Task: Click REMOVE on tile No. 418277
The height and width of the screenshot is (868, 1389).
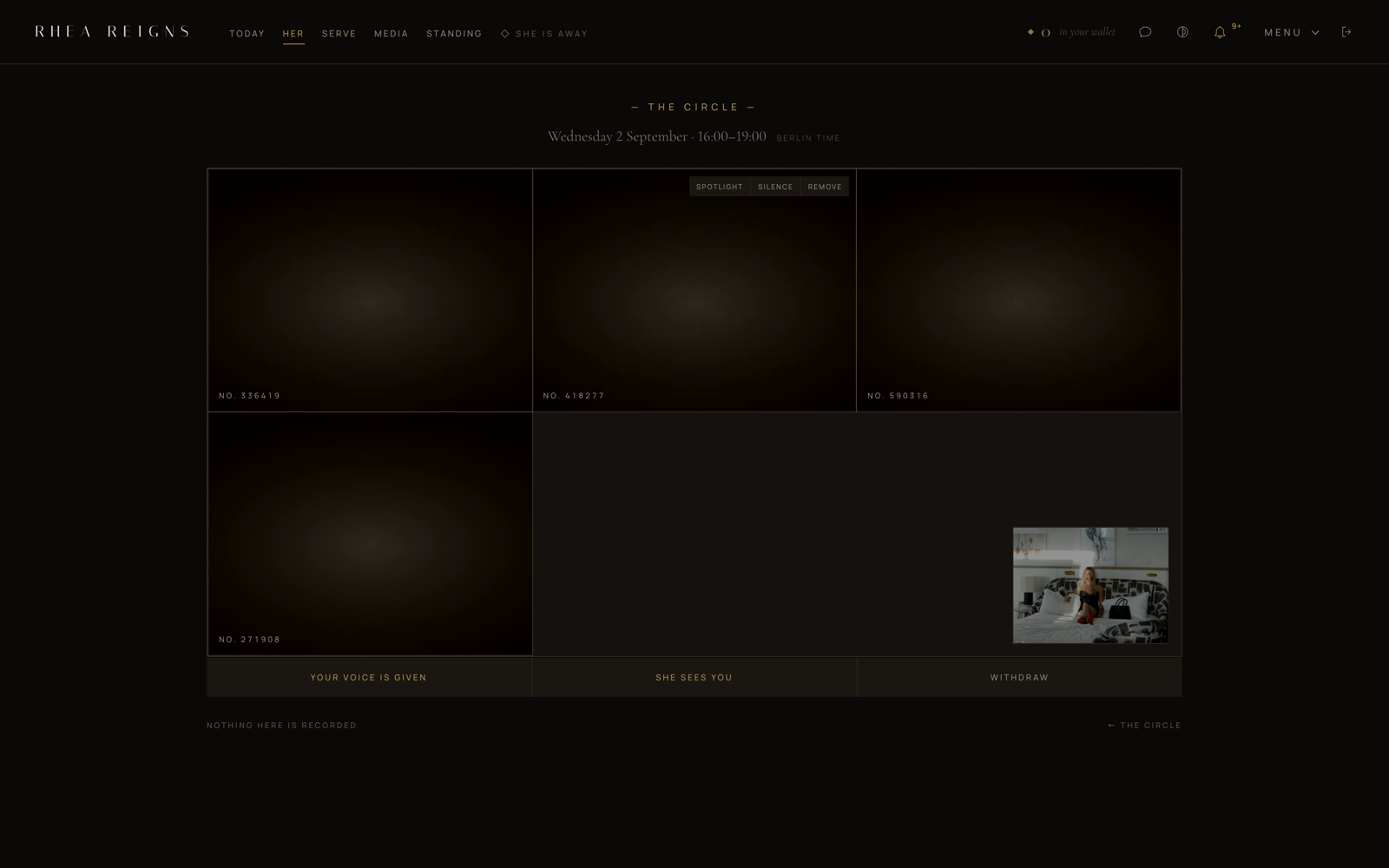Action: coord(825,187)
